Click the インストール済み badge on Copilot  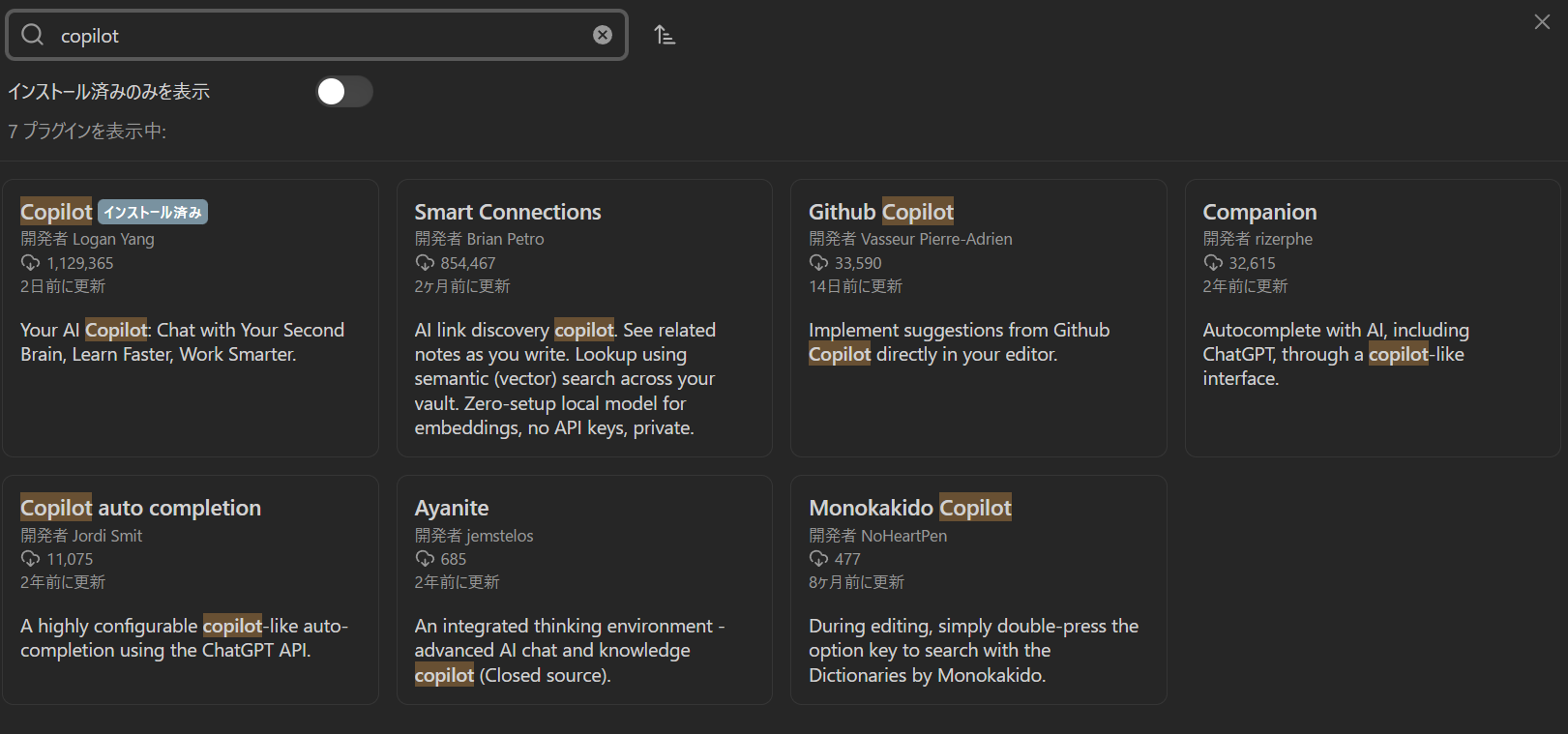(153, 212)
